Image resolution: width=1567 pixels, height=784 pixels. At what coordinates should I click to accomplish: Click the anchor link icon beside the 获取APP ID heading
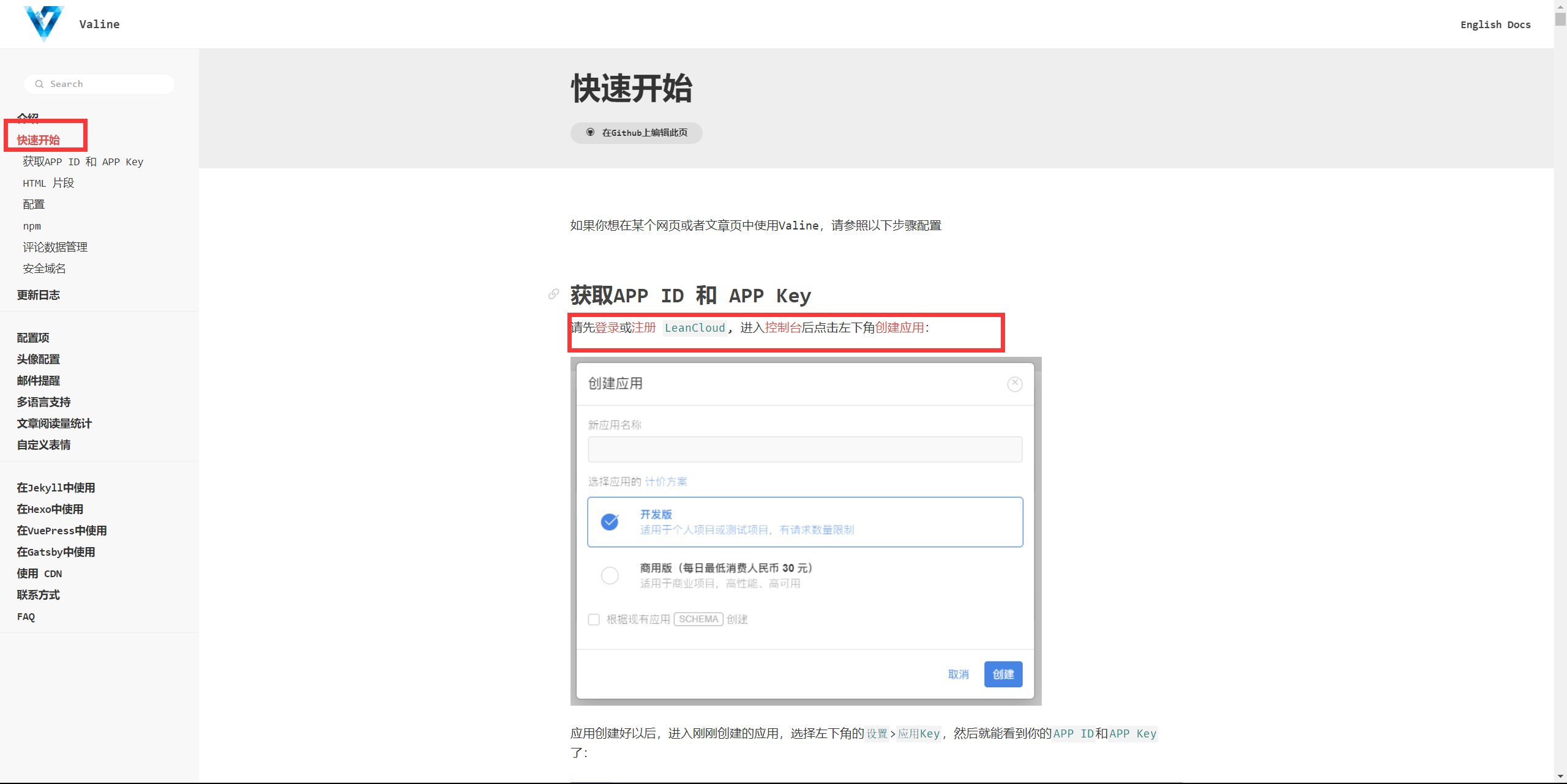[x=553, y=294]
